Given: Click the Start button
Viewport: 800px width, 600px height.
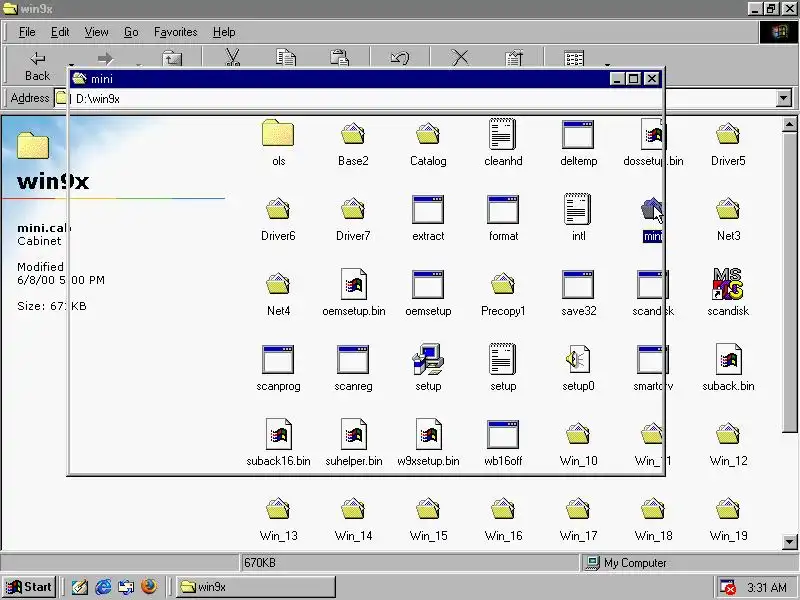Looking at the screenshot, I should tap(29, 587).
